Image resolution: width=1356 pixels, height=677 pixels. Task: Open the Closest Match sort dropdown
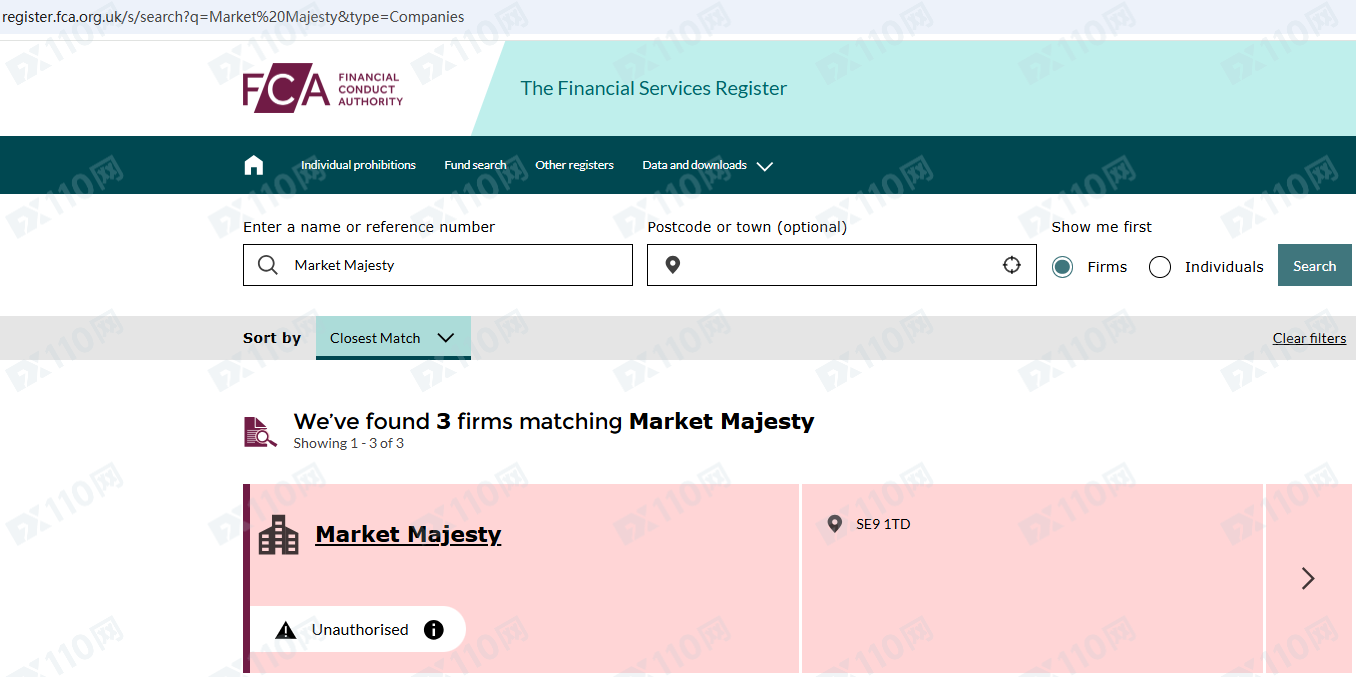tap(392, 338)
